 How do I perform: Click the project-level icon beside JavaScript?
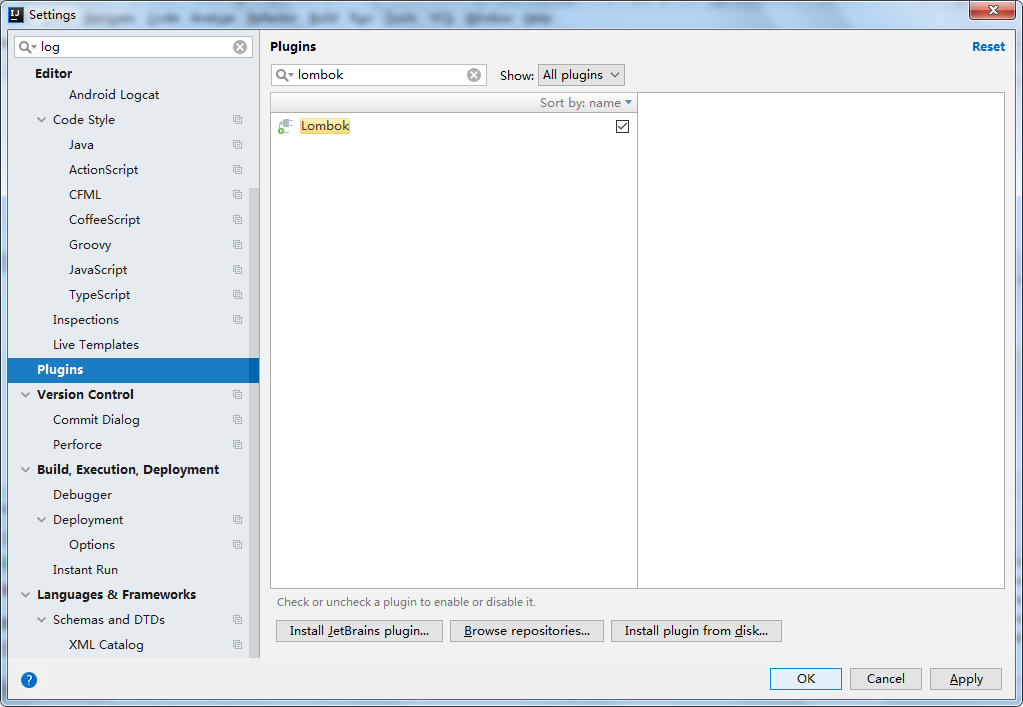[x=237, y=270]
